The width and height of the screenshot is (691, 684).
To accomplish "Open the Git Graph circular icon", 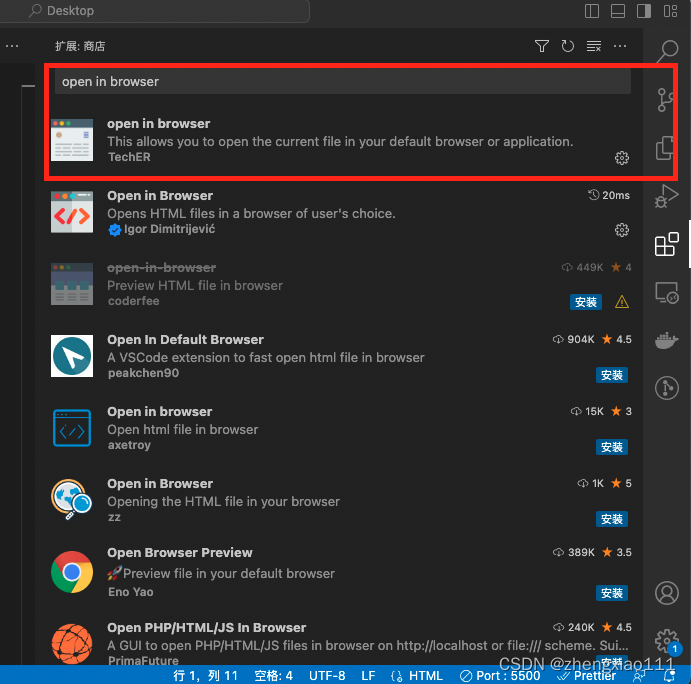I will click(x=667, y=388).
